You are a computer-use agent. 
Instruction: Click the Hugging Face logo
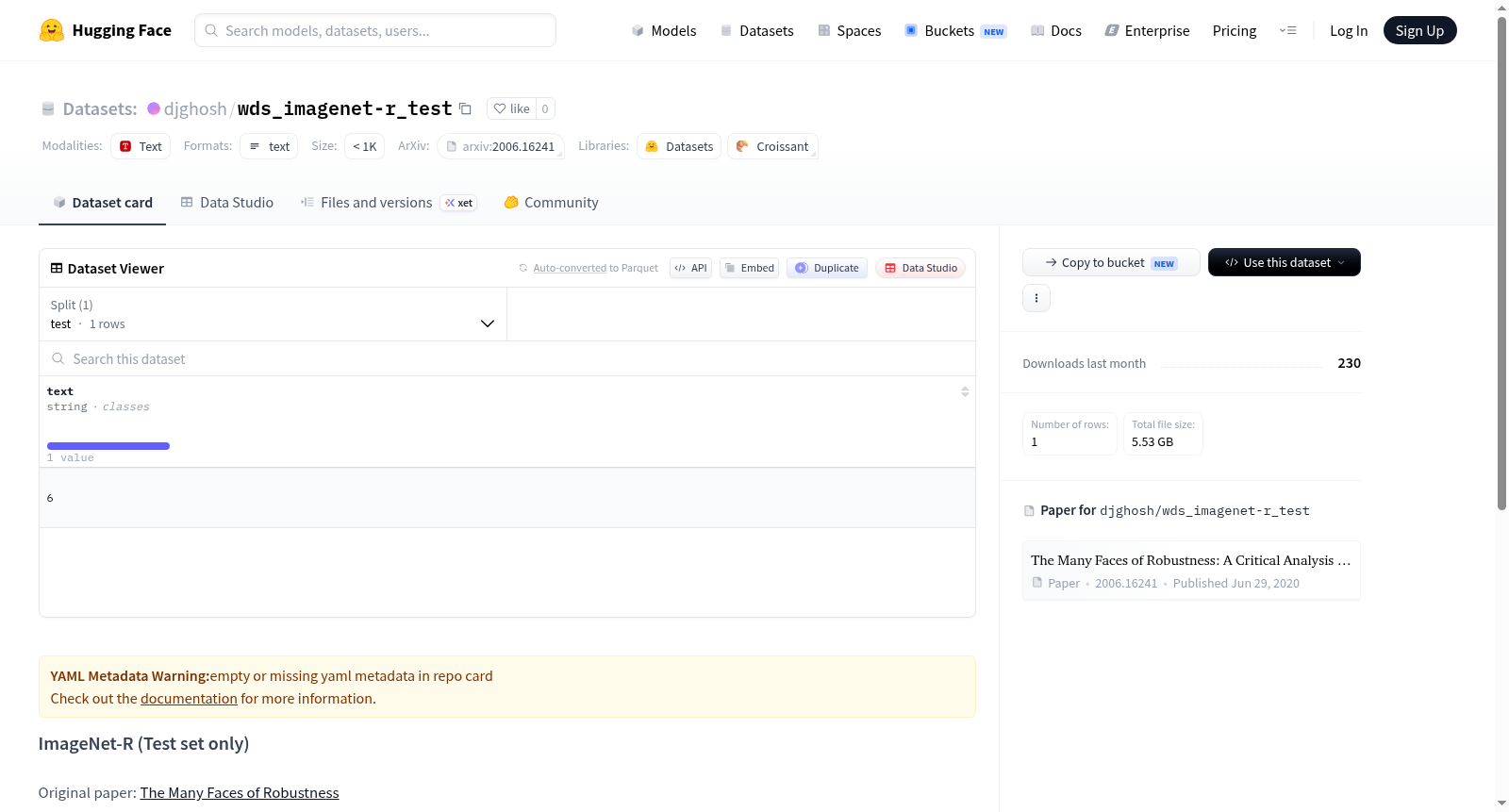click(105, 30)
